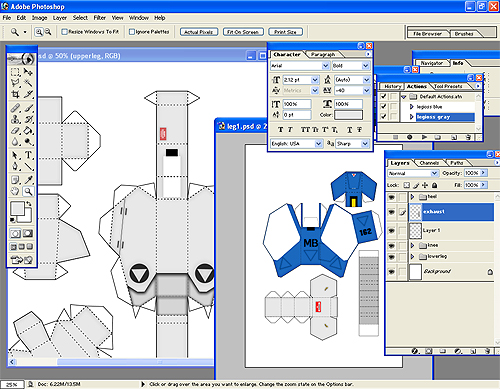Screen dimensions: 500x389
Task: Open the English: USA language dropdown
Action: pos(318,144)
